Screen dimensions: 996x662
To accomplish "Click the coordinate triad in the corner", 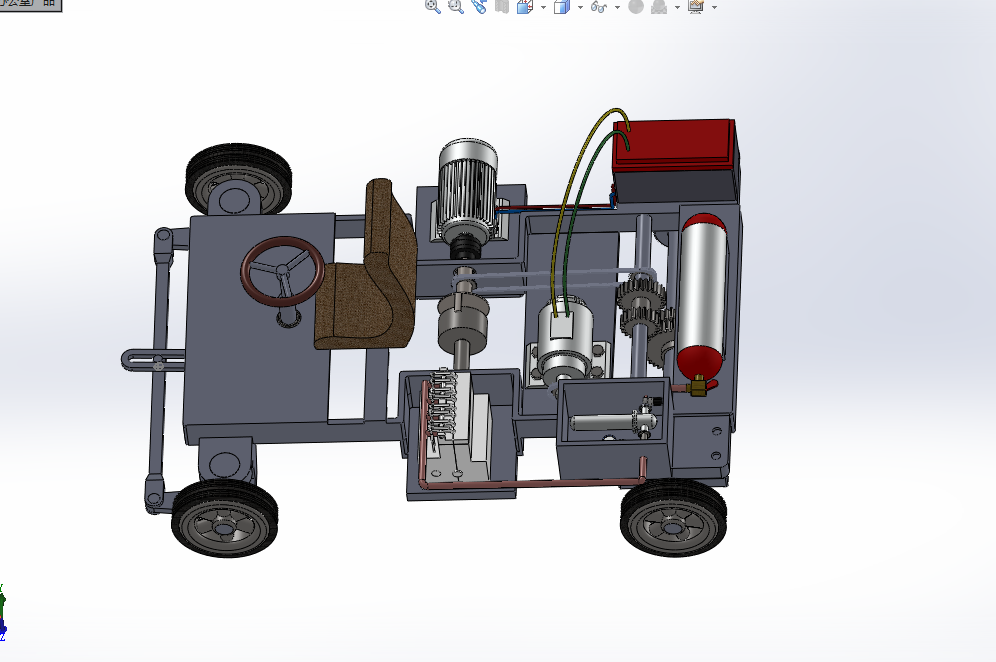I will (3, 612).
